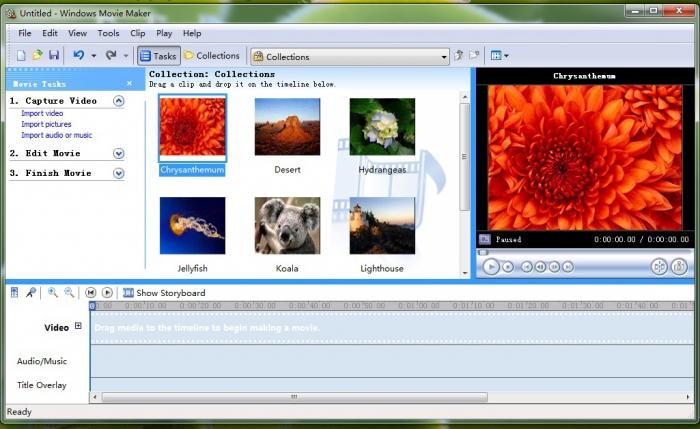The image size is (700, 429).
Task: Play the preview in the monitor
Action: (491, 267)
